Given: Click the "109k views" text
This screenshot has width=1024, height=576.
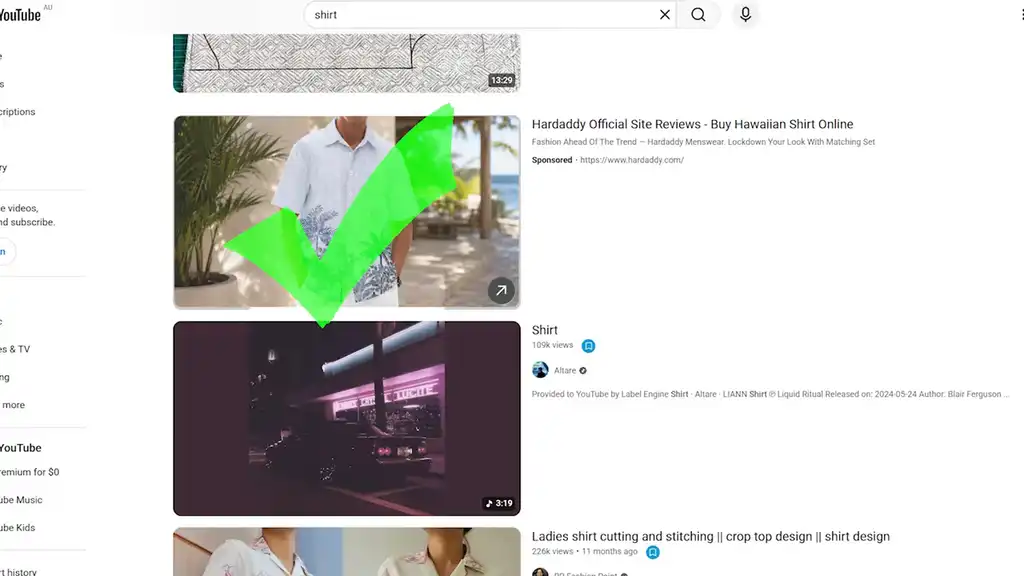Looking at the screenshot, I should coord(552,345).
